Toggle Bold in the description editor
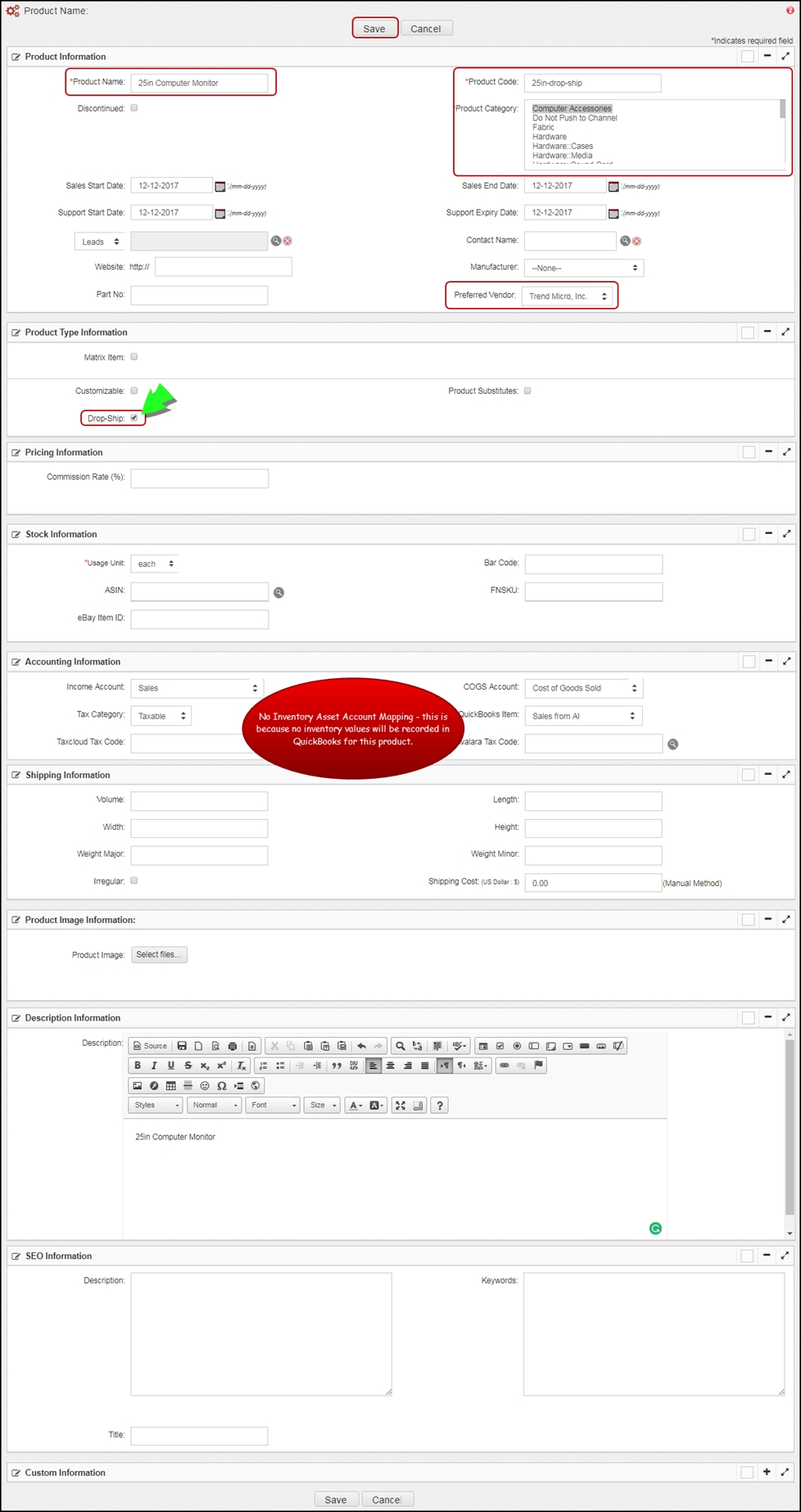This screenshot has height=1512, width=801. [137, 1066]
